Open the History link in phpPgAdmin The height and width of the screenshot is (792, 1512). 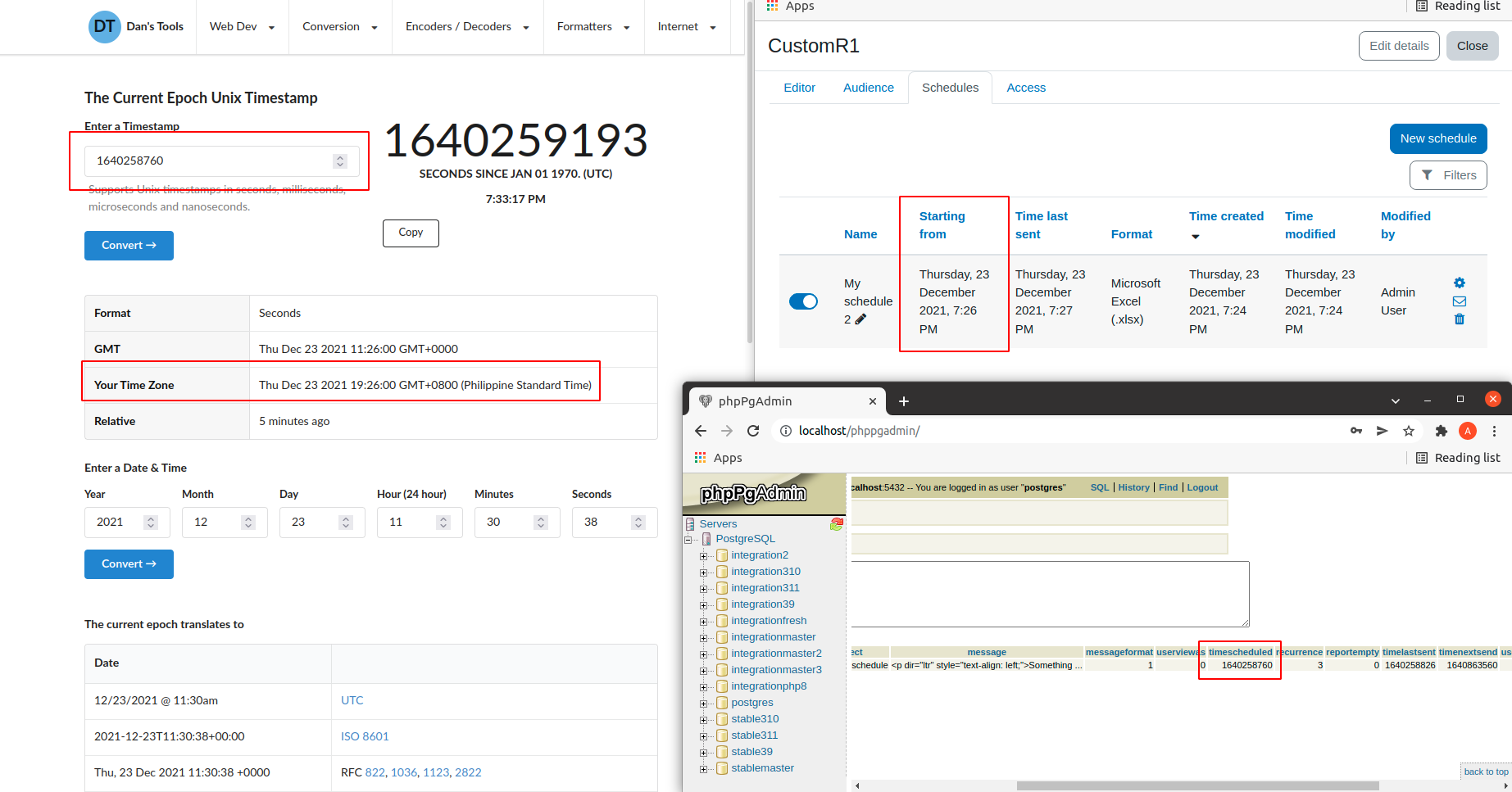click(1133, 487)
